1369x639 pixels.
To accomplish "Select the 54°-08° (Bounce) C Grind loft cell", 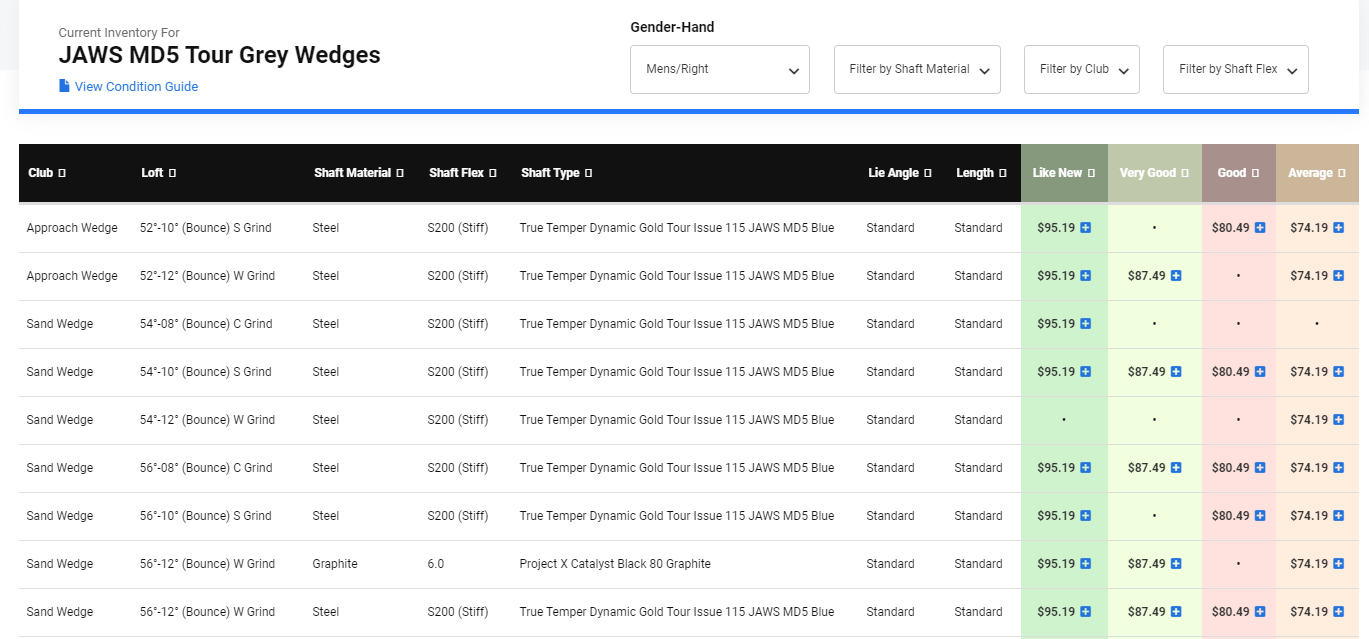I will (206, 324).
